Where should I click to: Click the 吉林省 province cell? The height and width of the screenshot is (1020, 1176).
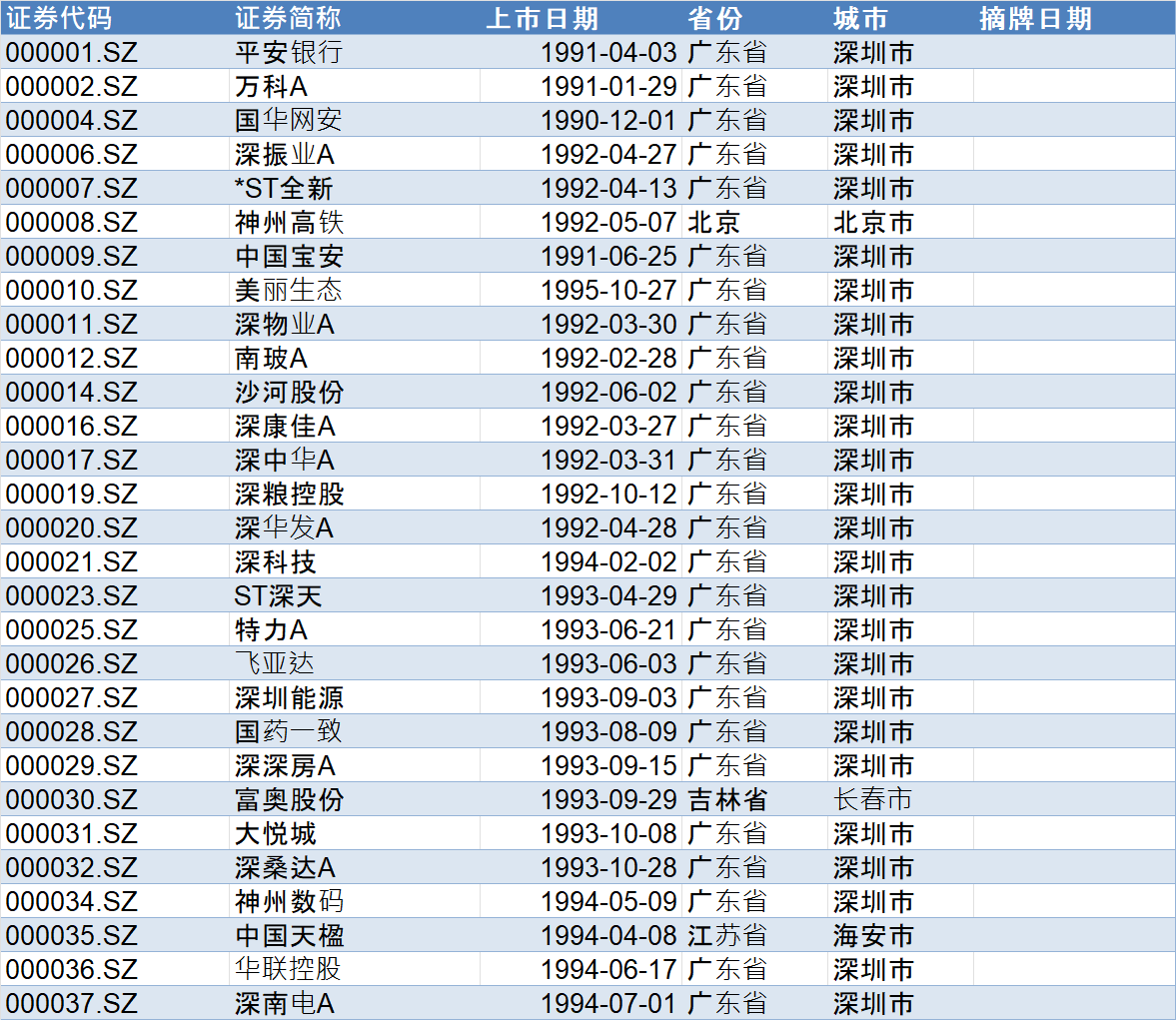(x=755, y=799)
